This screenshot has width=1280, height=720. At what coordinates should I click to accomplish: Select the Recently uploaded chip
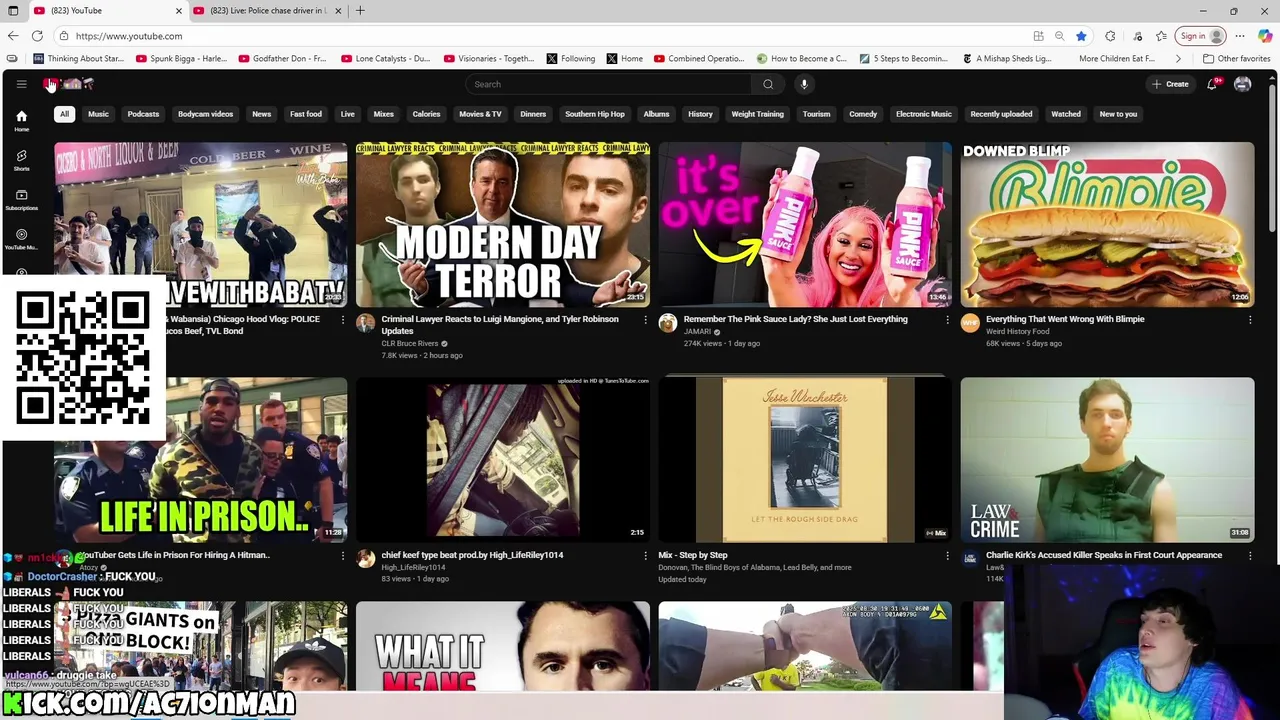(1001, 114)
